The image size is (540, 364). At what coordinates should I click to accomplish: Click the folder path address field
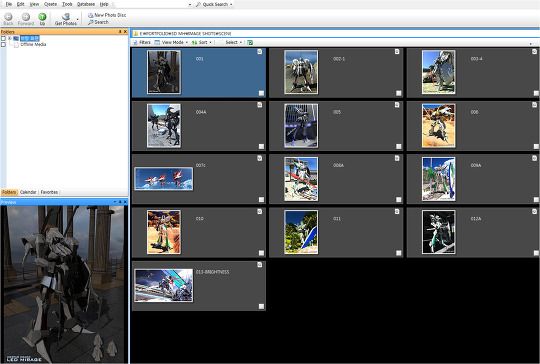point(336,34)
